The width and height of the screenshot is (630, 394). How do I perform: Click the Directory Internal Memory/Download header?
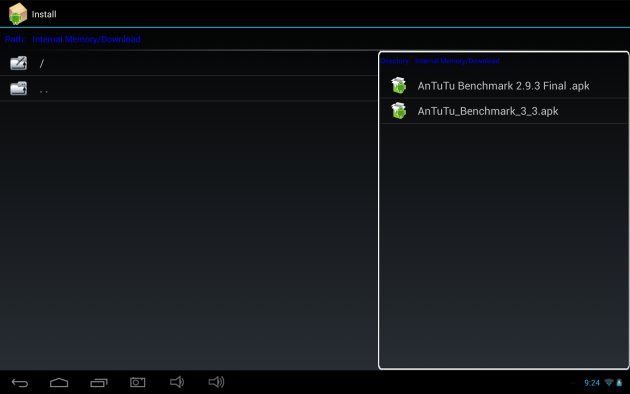click(440, 61)
